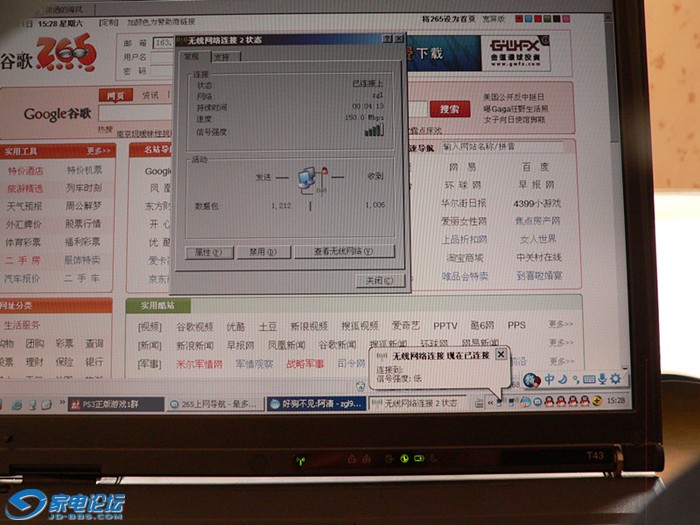Click the 查看无线网络(V) button

(344, 251)
